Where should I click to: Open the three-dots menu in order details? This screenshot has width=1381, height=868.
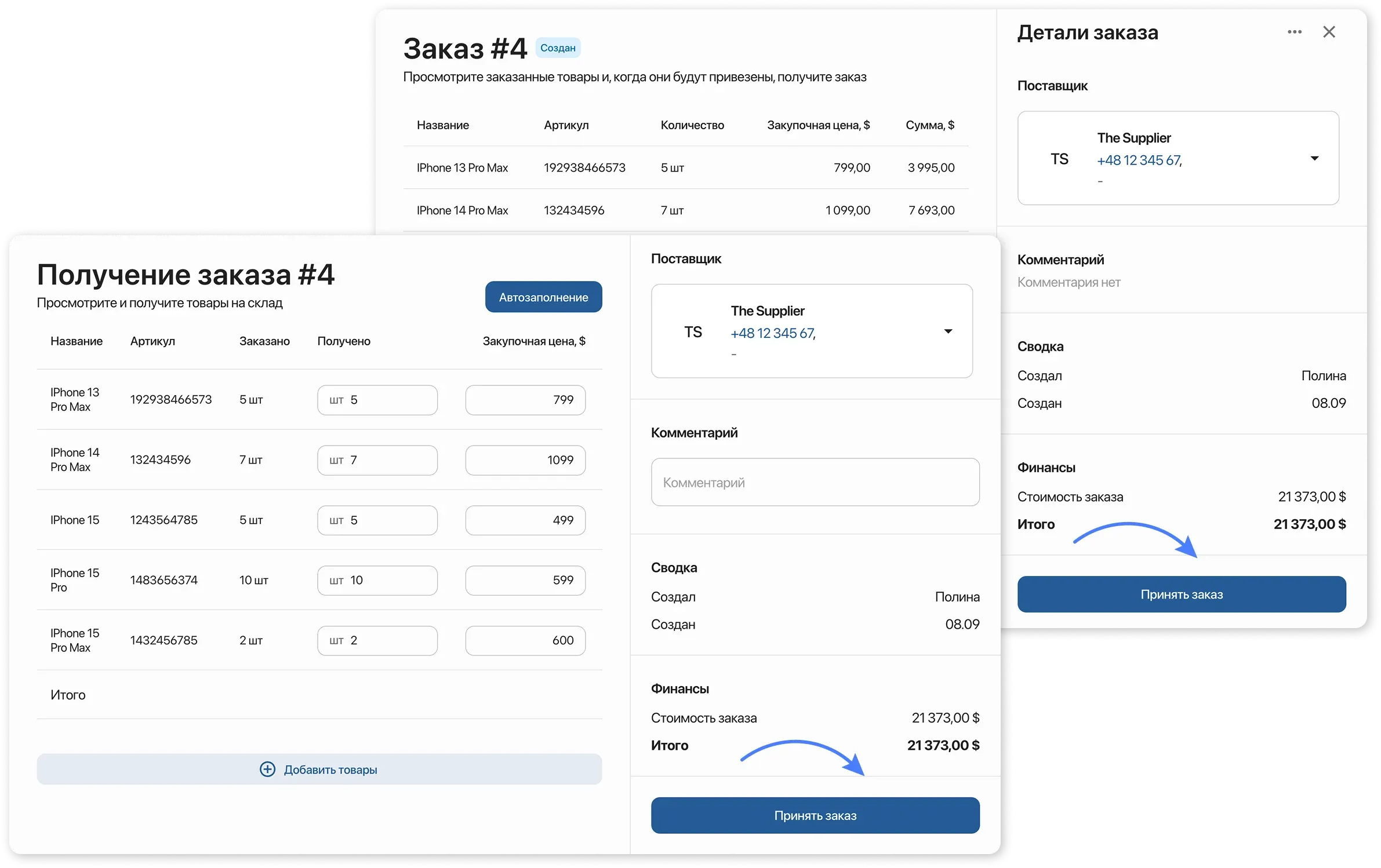click(1295, 32)
